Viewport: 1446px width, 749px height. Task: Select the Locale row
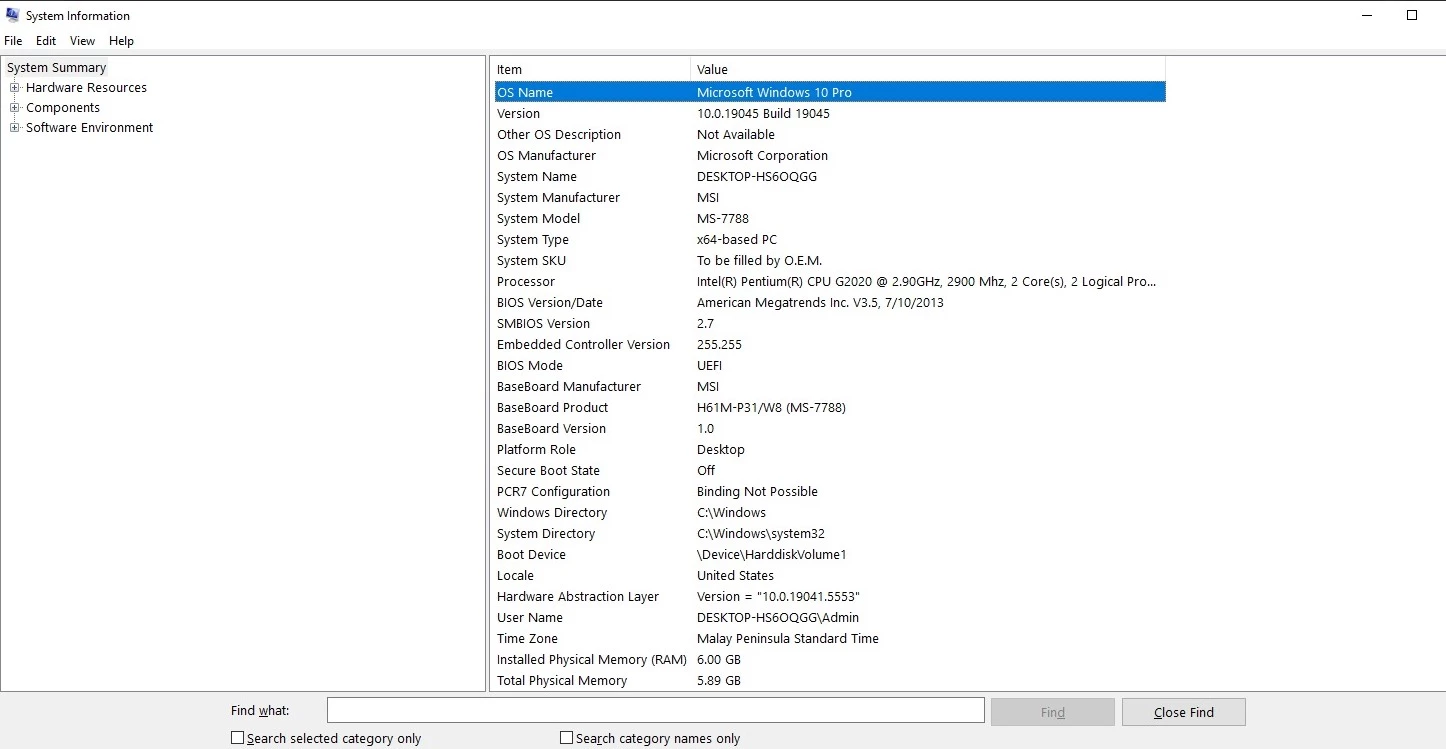click(x=829, y=575)
